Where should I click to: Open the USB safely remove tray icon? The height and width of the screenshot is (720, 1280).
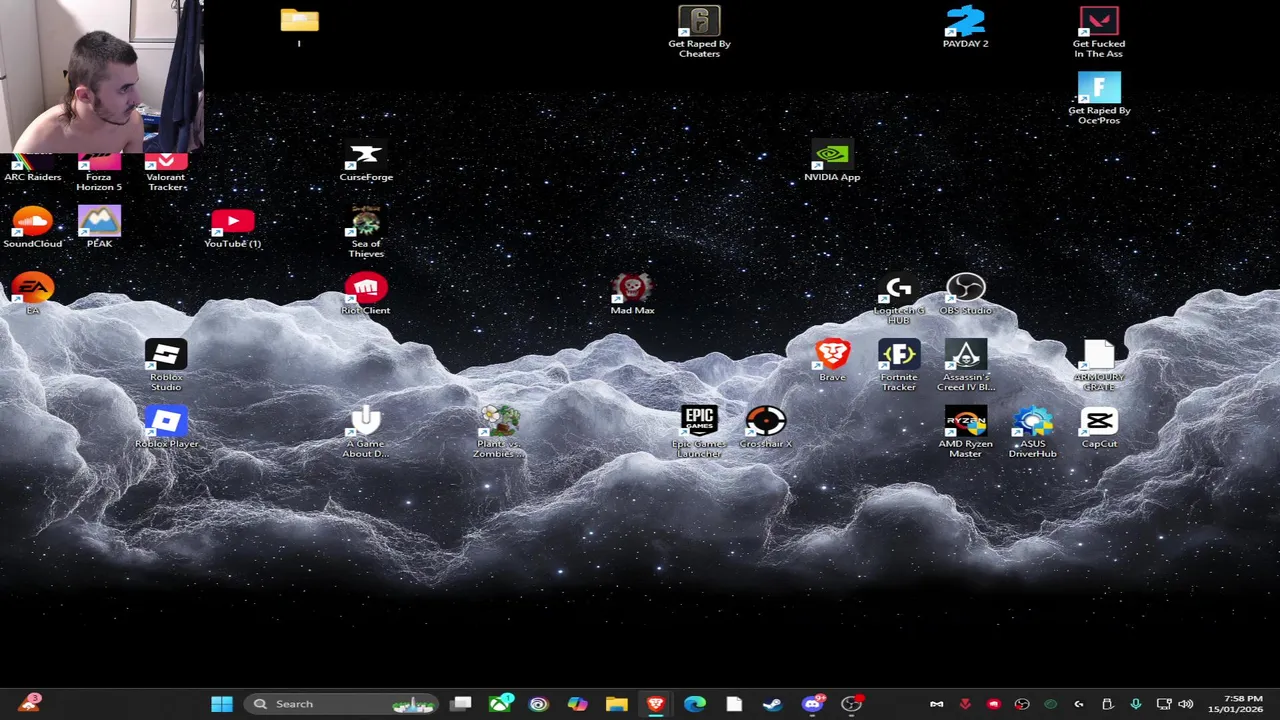point(1107,704)
